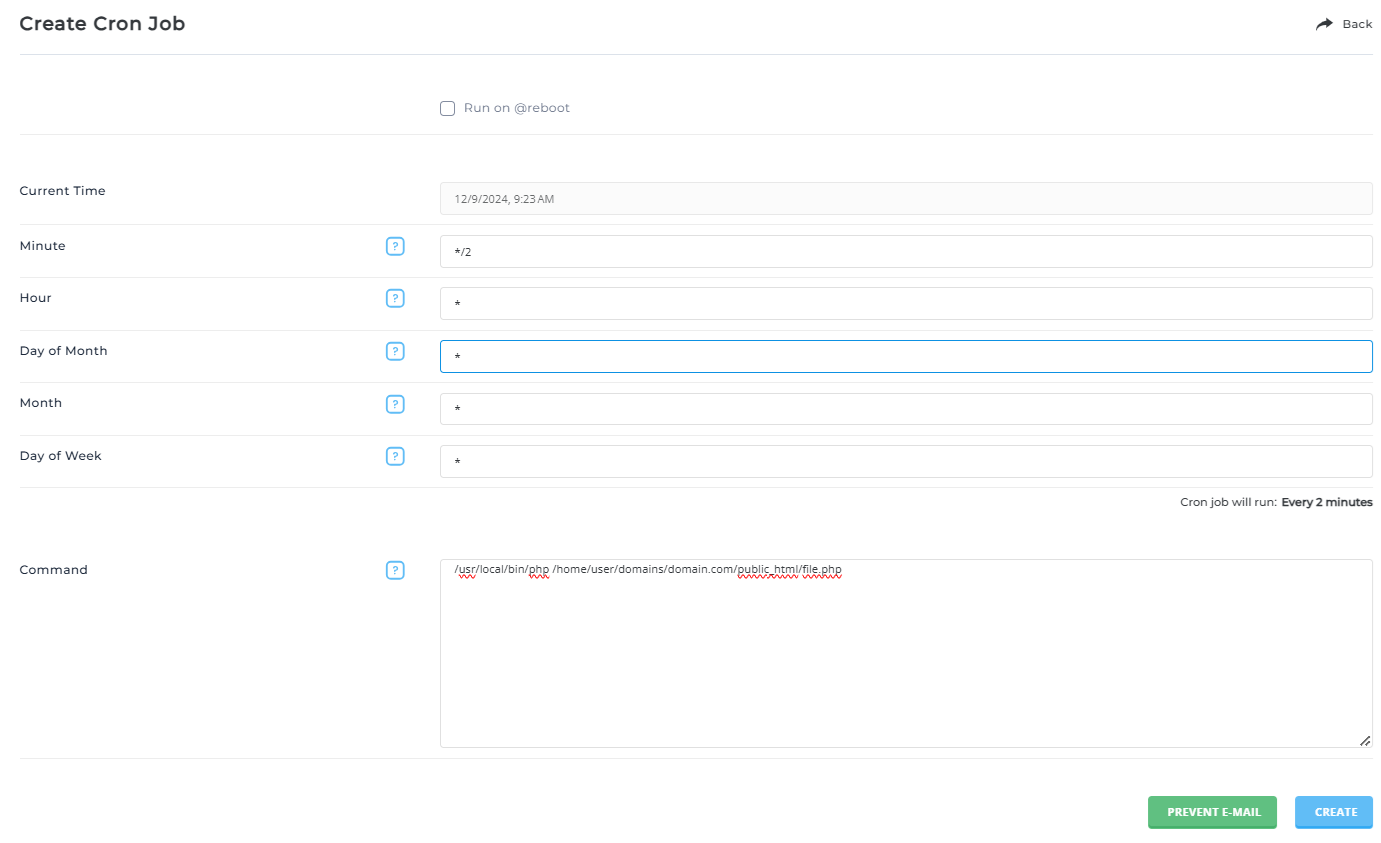The height and width of the screenshot is (843, 1381).
Task: Click the 'Hour' field label
Action: 35,298
